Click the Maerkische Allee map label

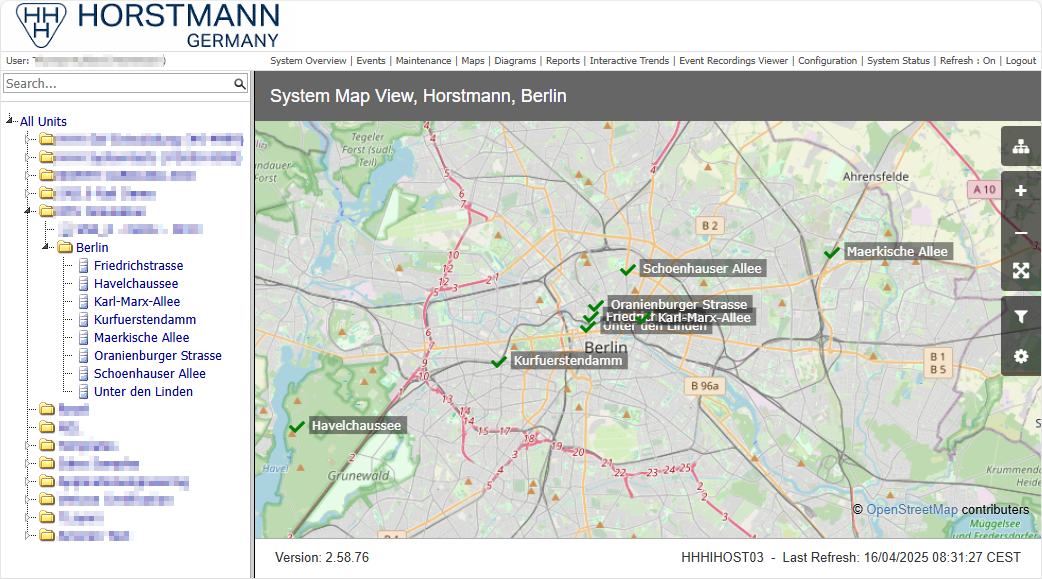pos(897,252)
